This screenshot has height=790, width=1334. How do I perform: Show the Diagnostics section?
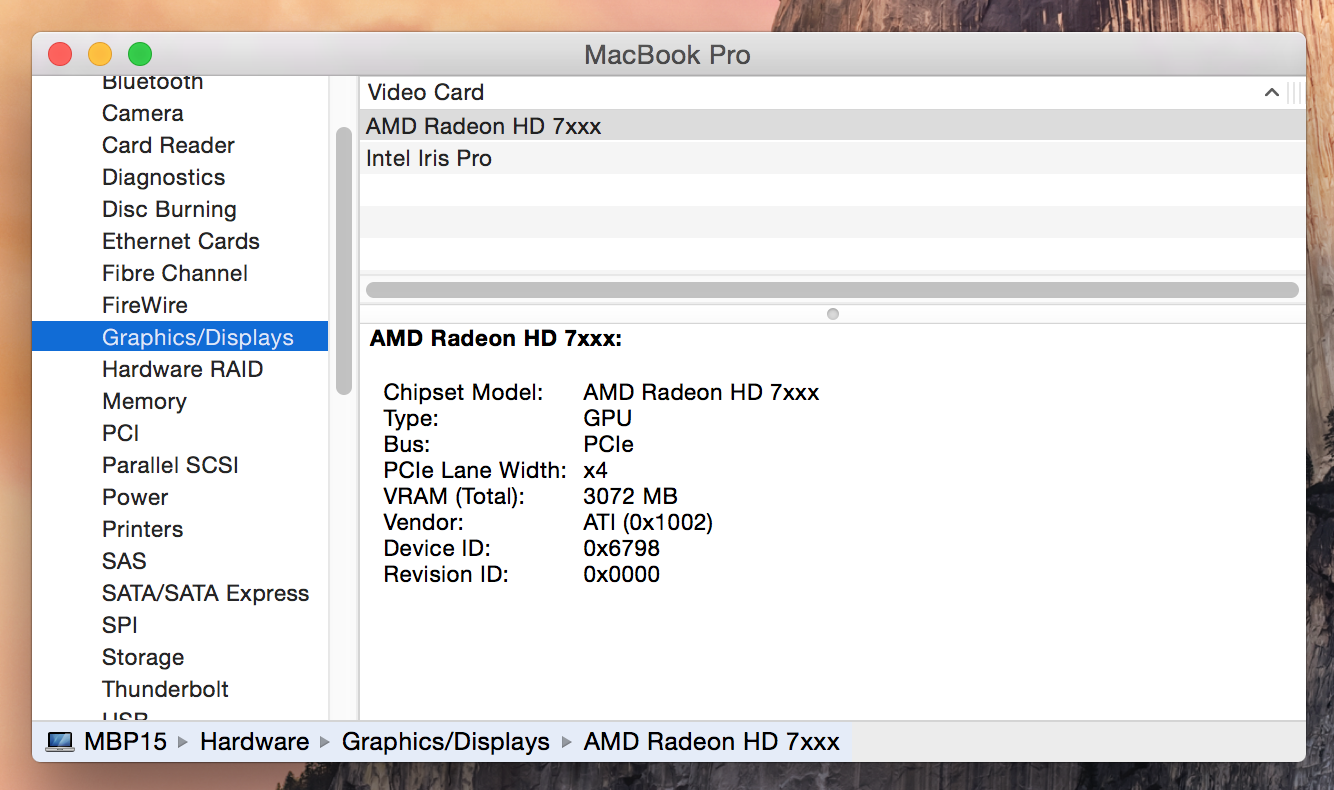point(163,177)
